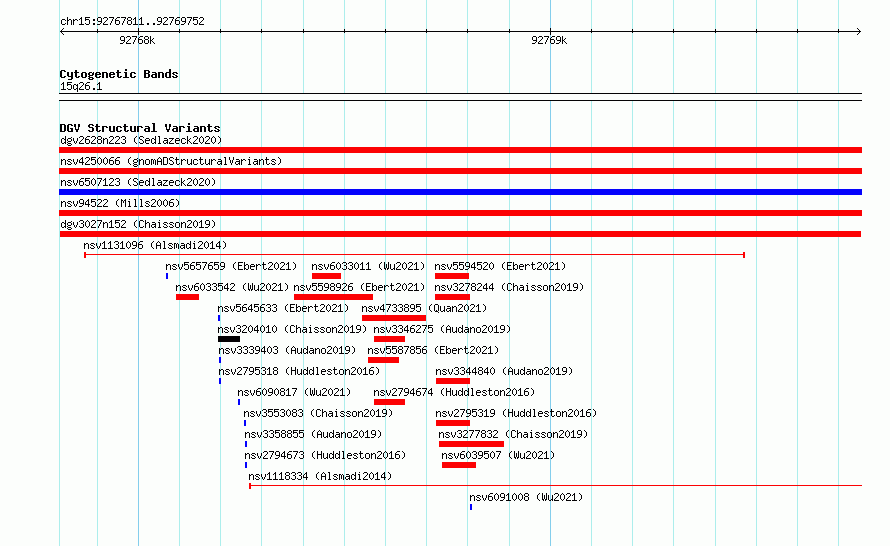Click nsv2794673 (Huddleston2016) label

[x=325, y=455]
